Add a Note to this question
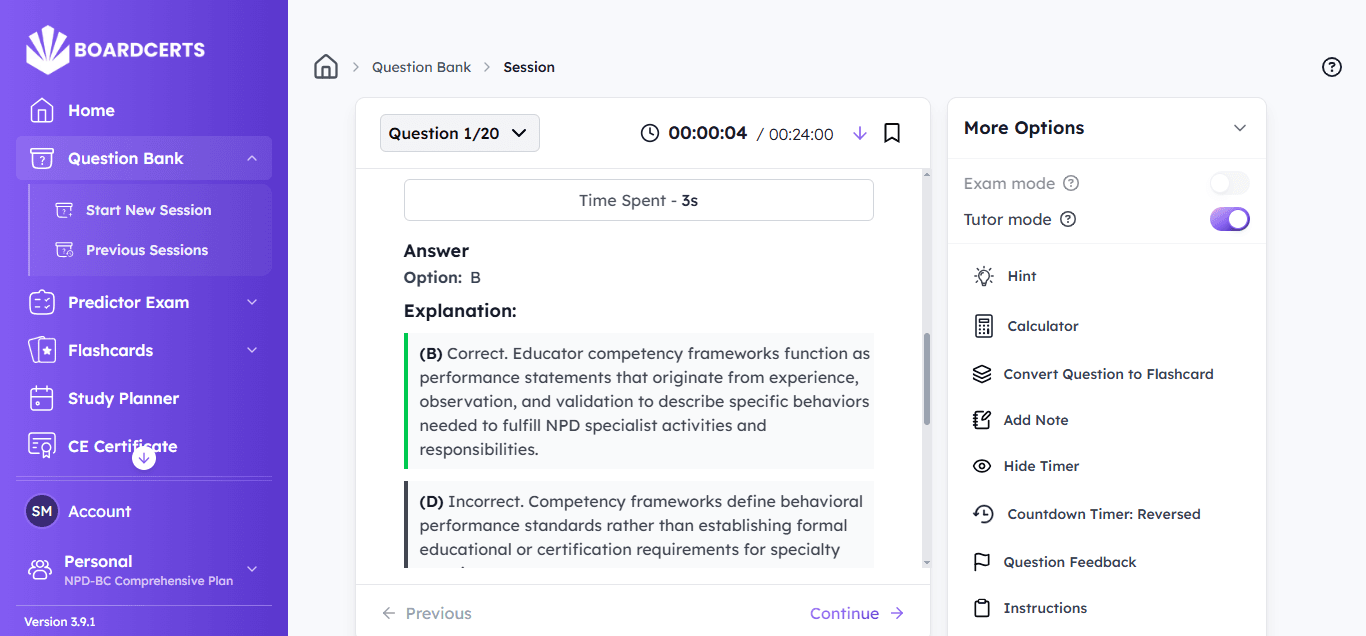Image resolution: width=1366 pixels, height=636 pixels. tap(1035, 420)
